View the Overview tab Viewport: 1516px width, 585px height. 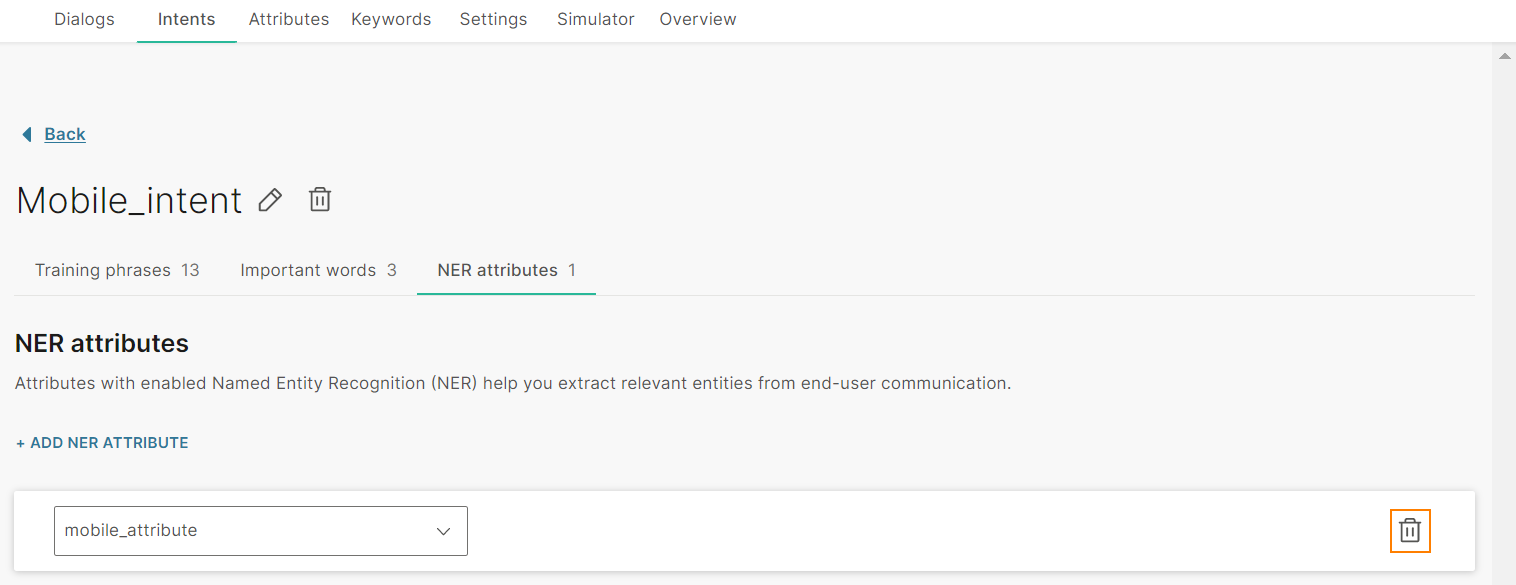pyautogui.click(x=698, y=19)
